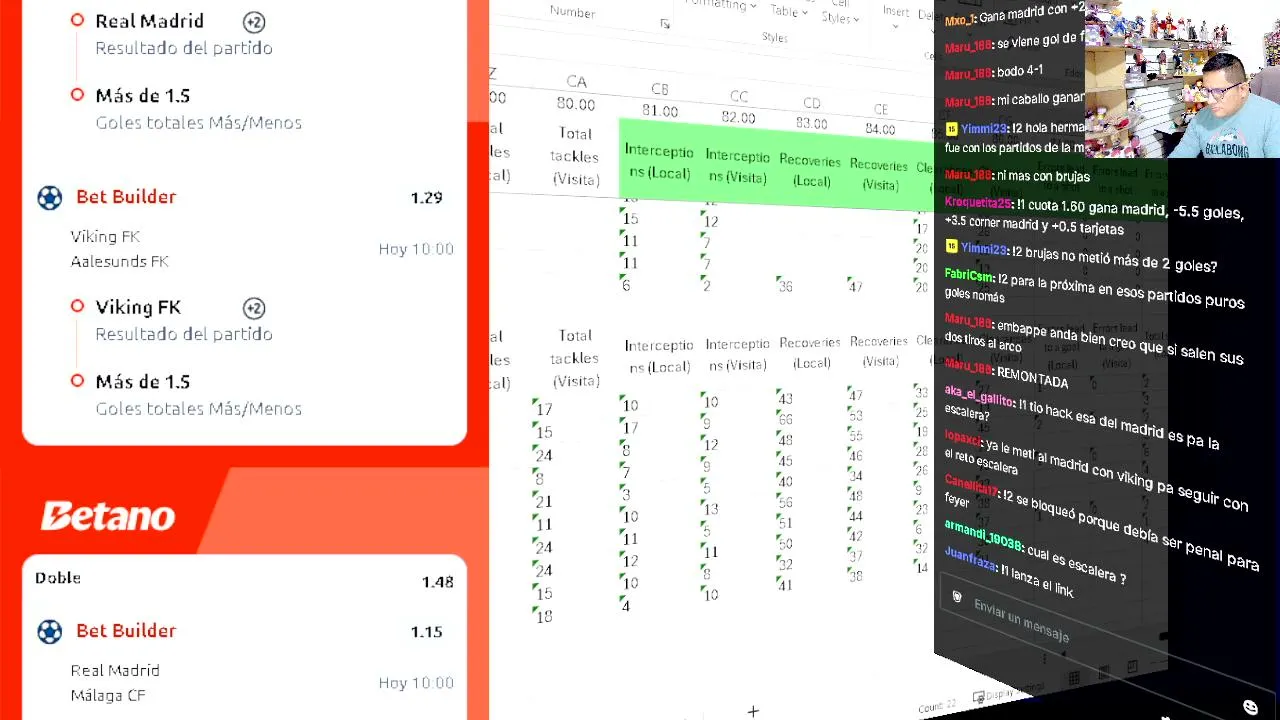Screen dimensions: 1280x720
Task: Select column header CD in the spreadsheet
Action: pyautogui.click(x=812, y=103)
